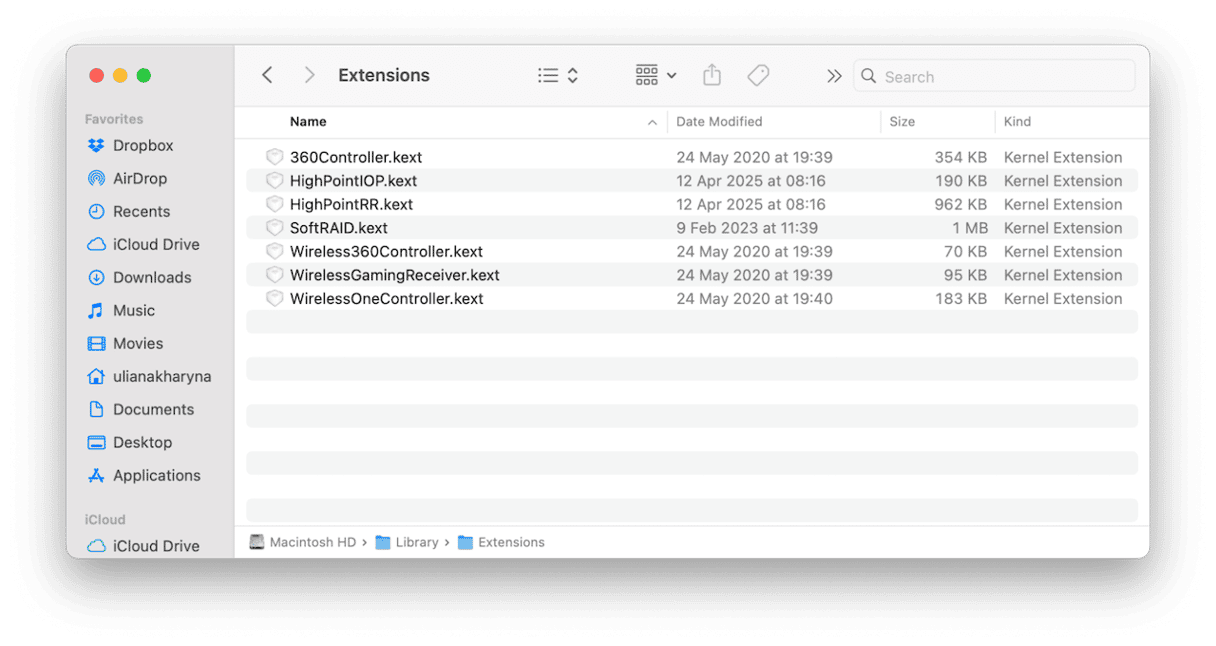This screenshot has height=646, width=1216.
Task: Open Dropbox in the sidebar
Action: 142,146
